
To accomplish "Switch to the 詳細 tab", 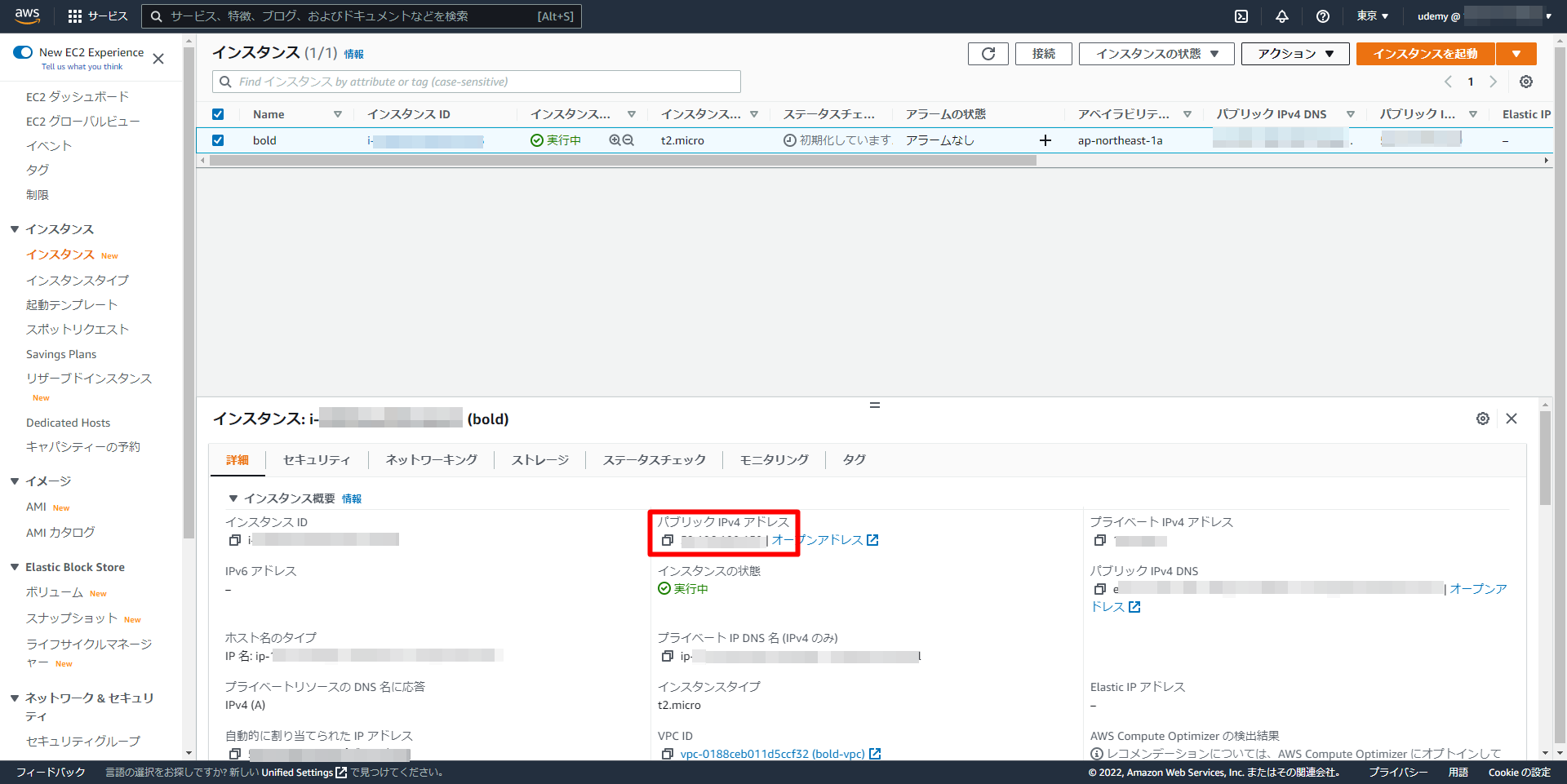I will tap(237, 460).
